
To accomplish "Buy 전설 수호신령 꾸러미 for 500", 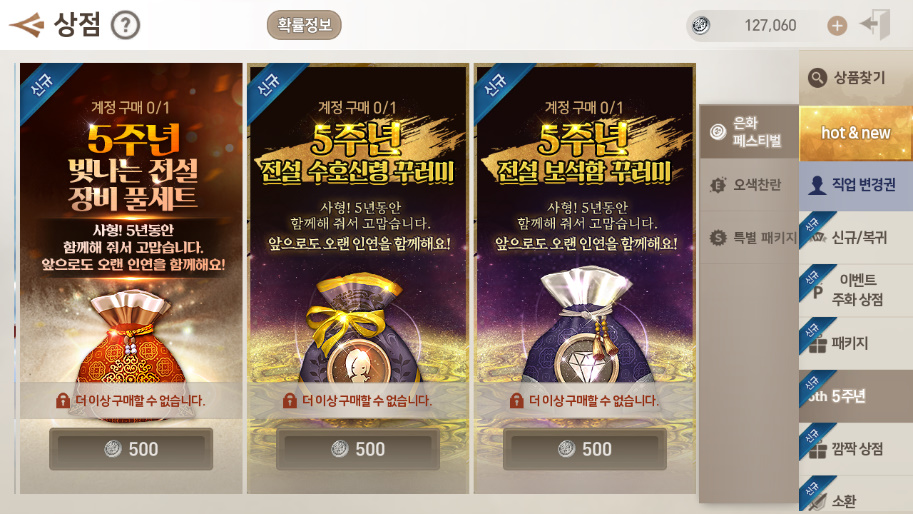I will (358, 449).
